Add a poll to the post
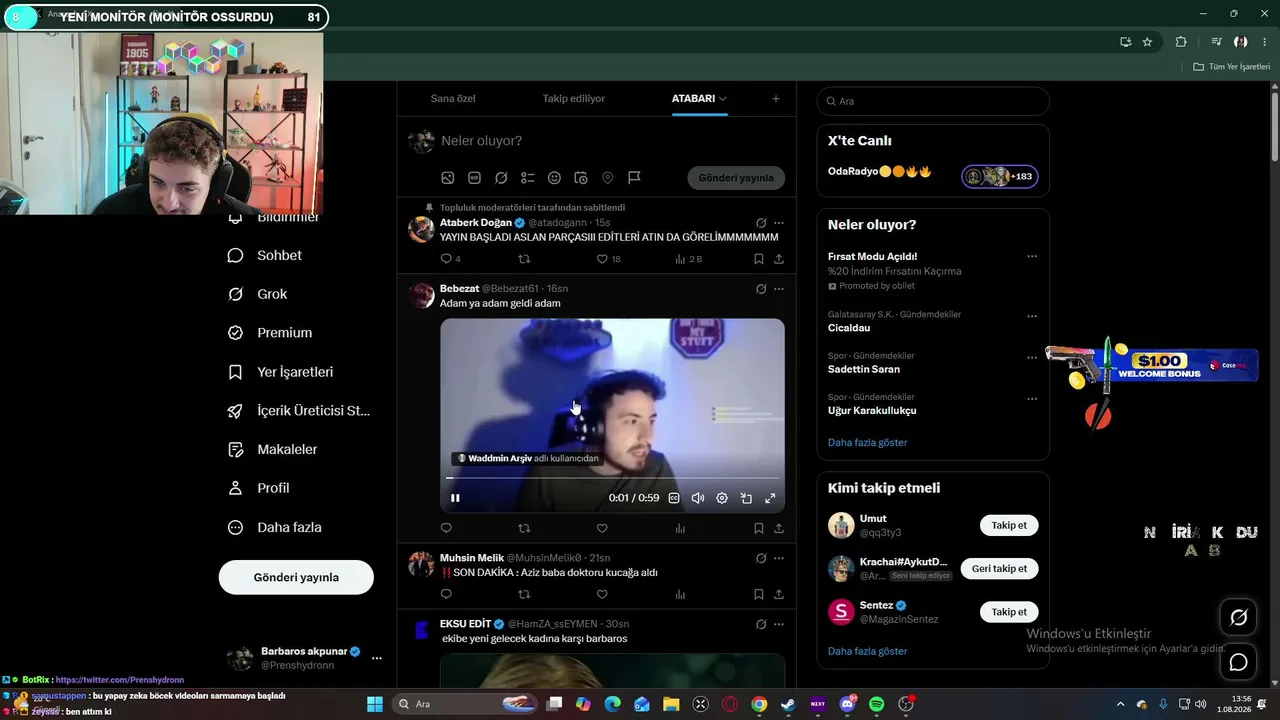Image resolution: width=1280 pixels, height=720 pixels. point(528,178)
